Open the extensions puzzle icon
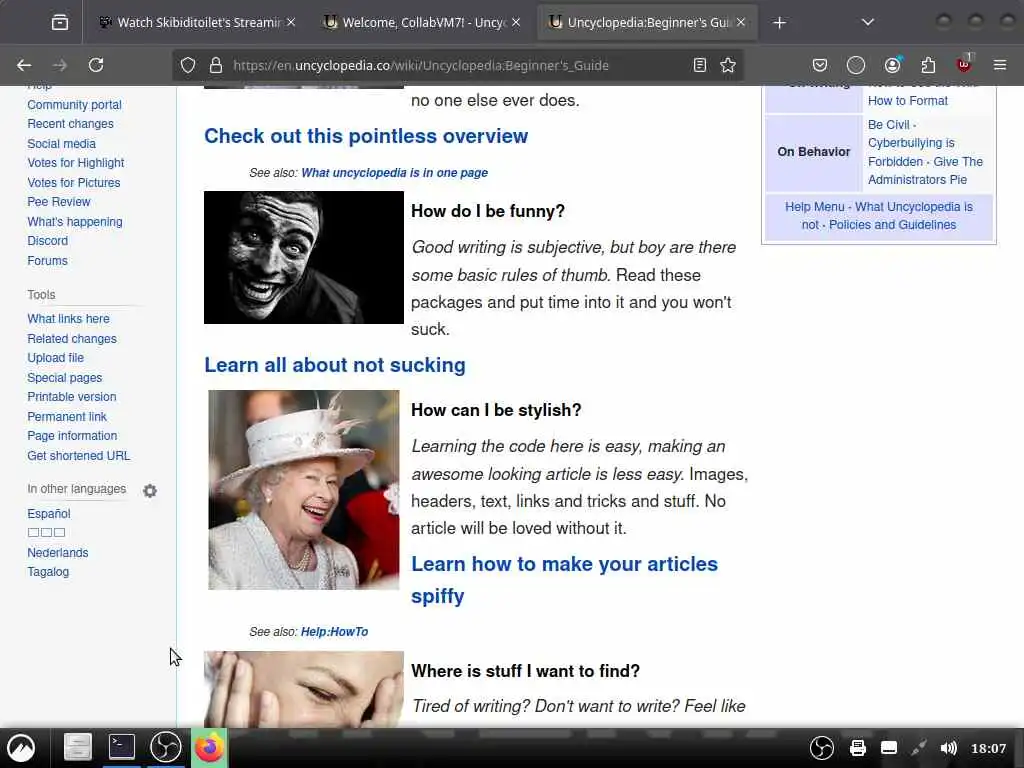The height and width of the screenshot is (768, 1024). click(x=928, y=65)
